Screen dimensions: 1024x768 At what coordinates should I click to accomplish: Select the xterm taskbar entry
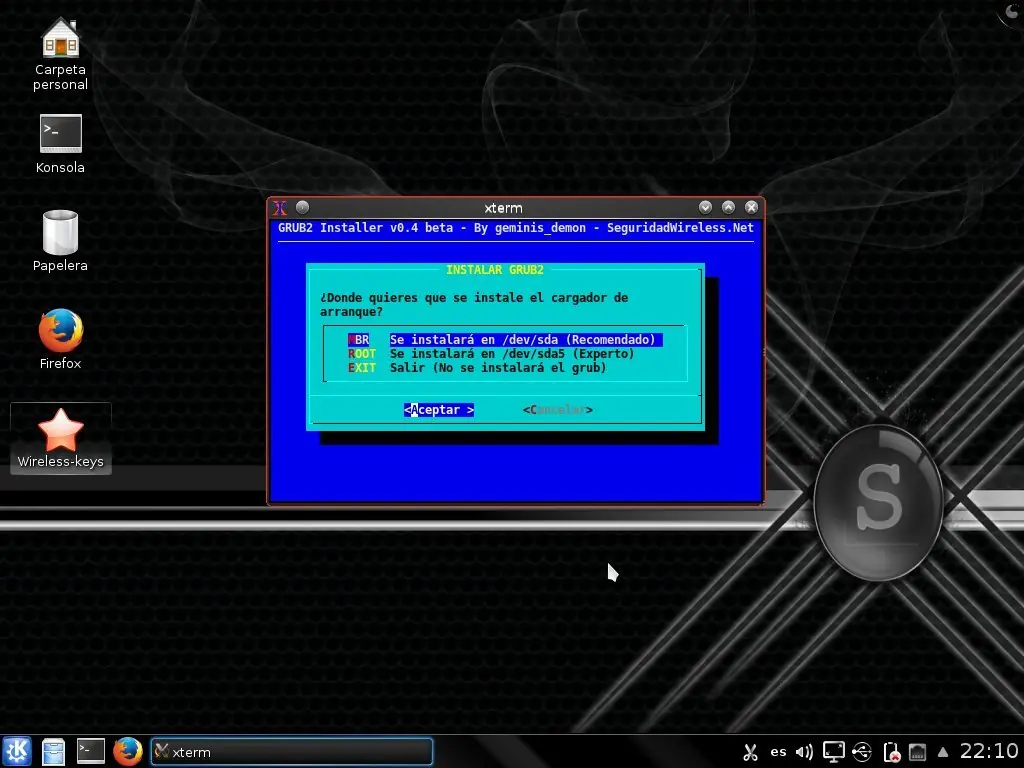pos(291,752)
